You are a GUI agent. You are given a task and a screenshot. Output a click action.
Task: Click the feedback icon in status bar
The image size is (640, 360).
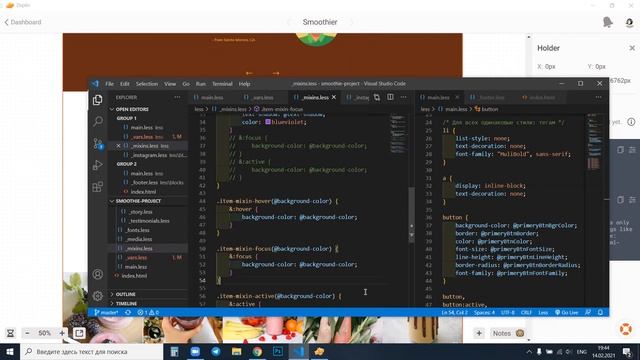tap(588, 312)
